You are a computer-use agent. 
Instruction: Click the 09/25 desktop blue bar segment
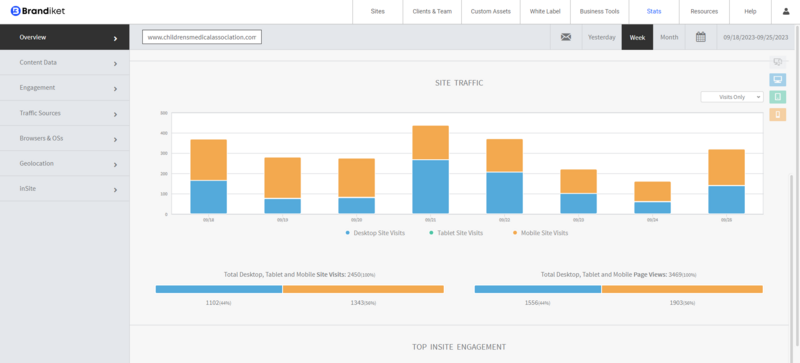click(727, 200)
